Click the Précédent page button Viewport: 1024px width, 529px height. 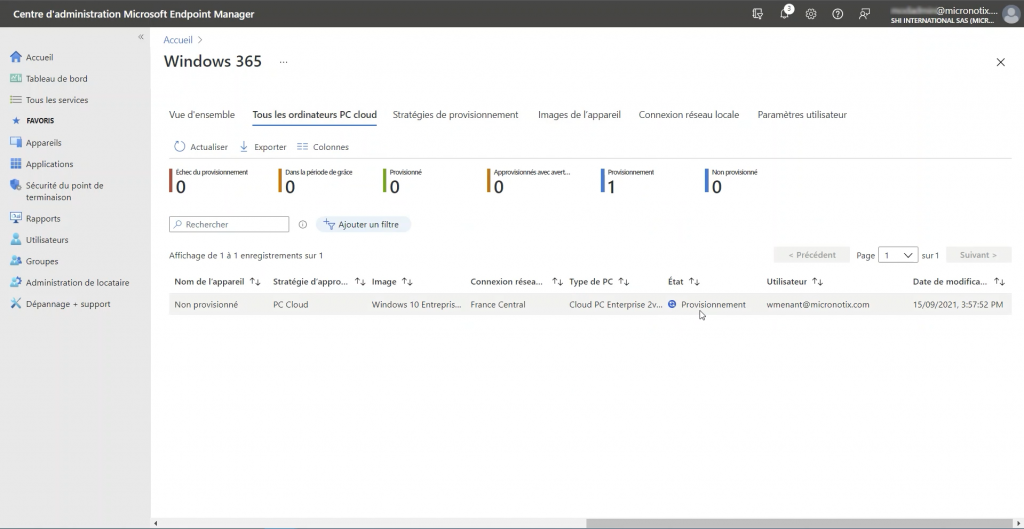coord(812,255)
